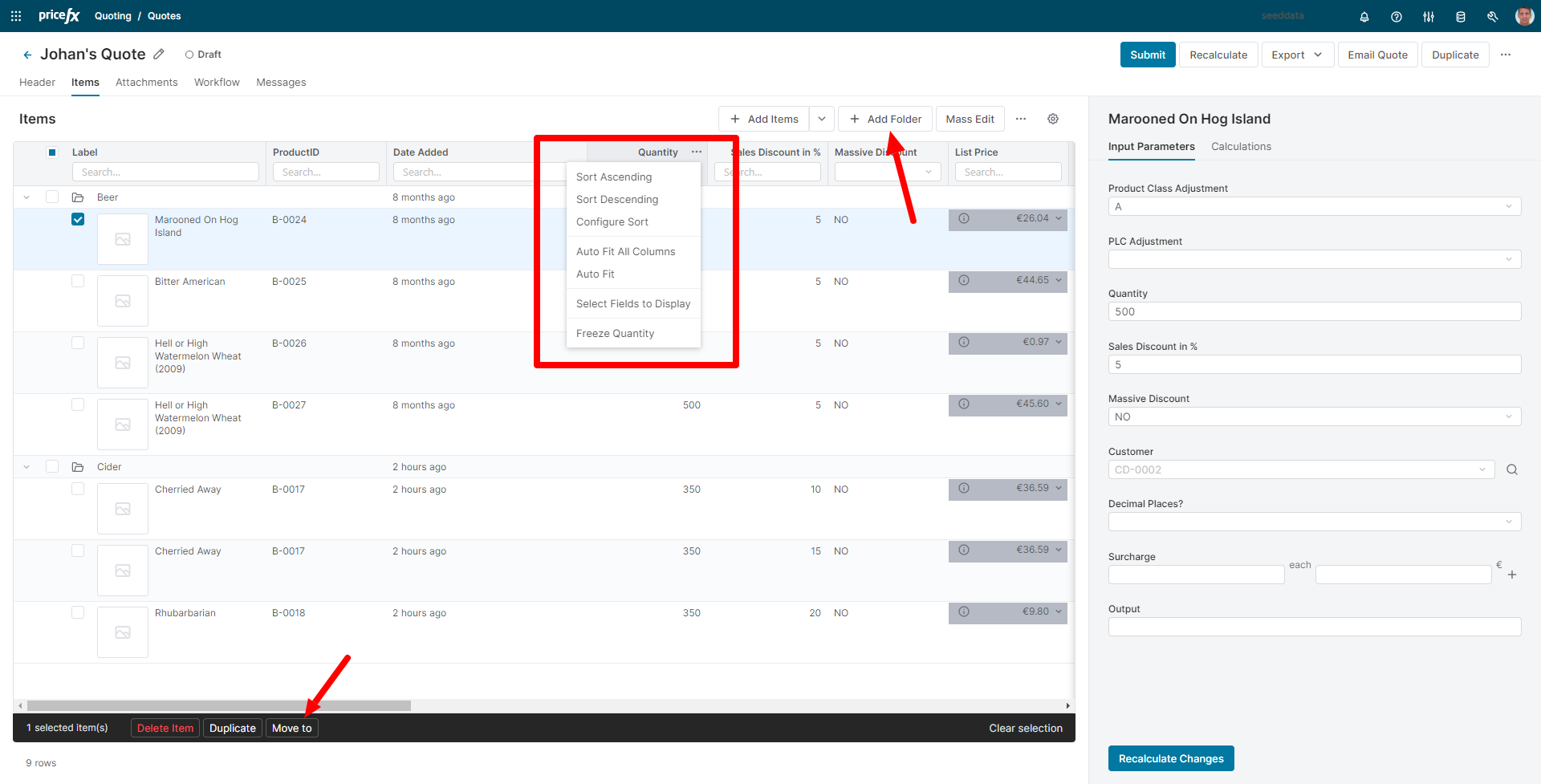Image resolution: width=1541 pixels, height=784 pixels.
Task: Click the apps grid launcher icon
Action: [x=16, y=16]
